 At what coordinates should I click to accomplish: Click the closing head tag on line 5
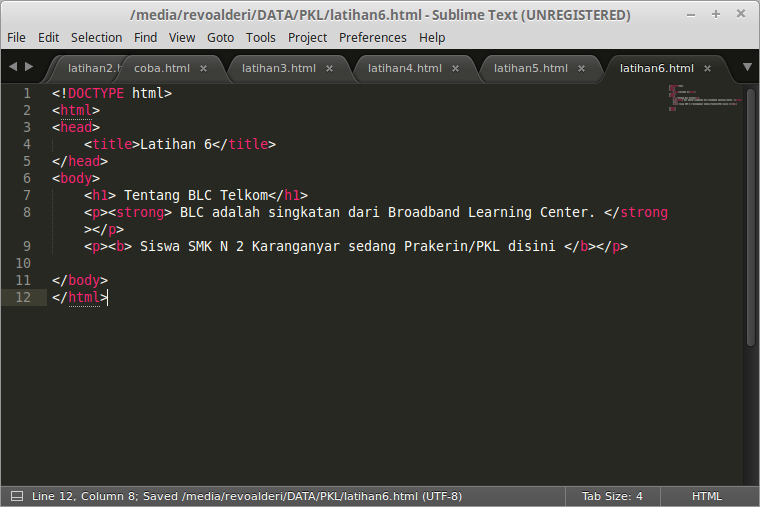pos(80,161)
